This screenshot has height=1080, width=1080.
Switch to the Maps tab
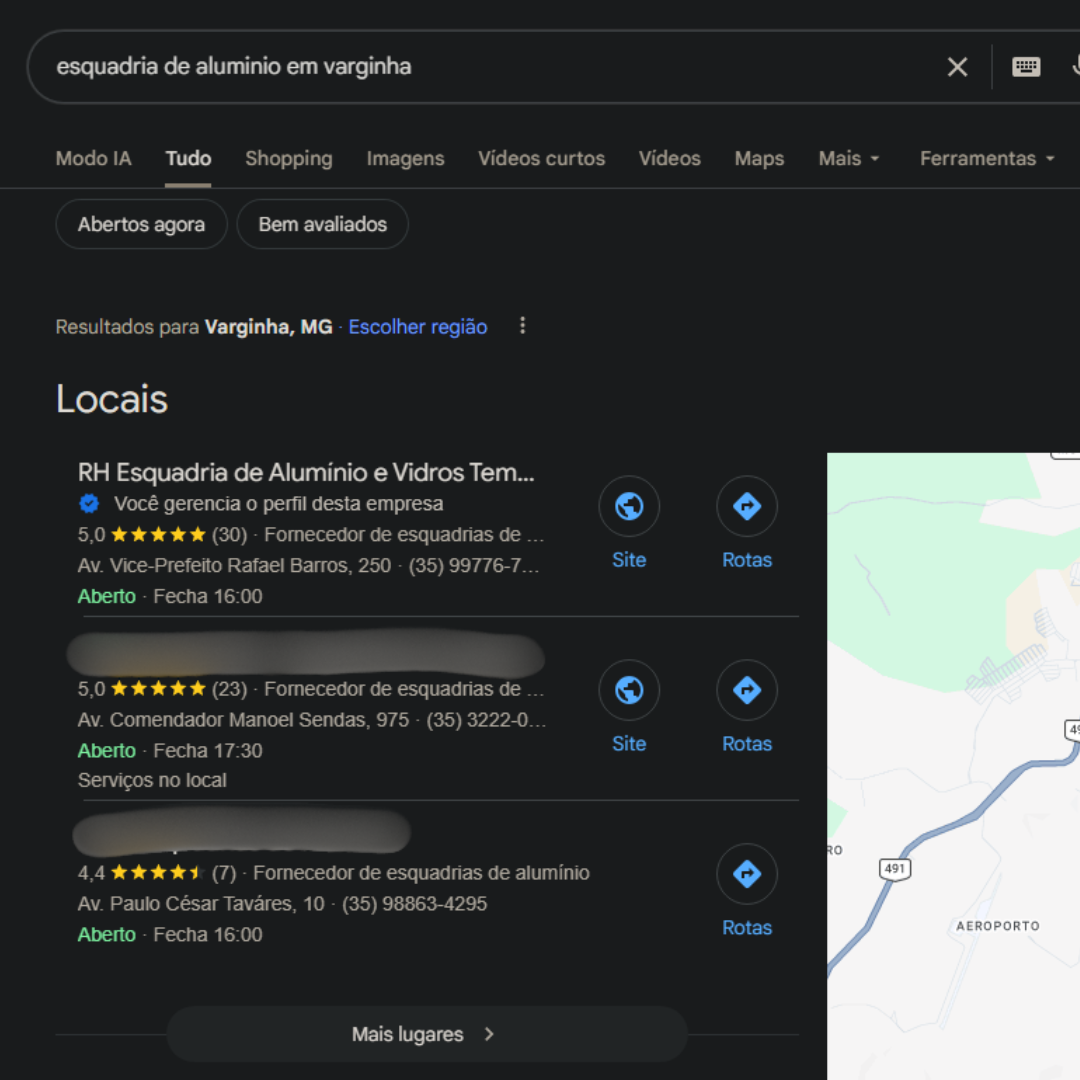tap(759, 158)
